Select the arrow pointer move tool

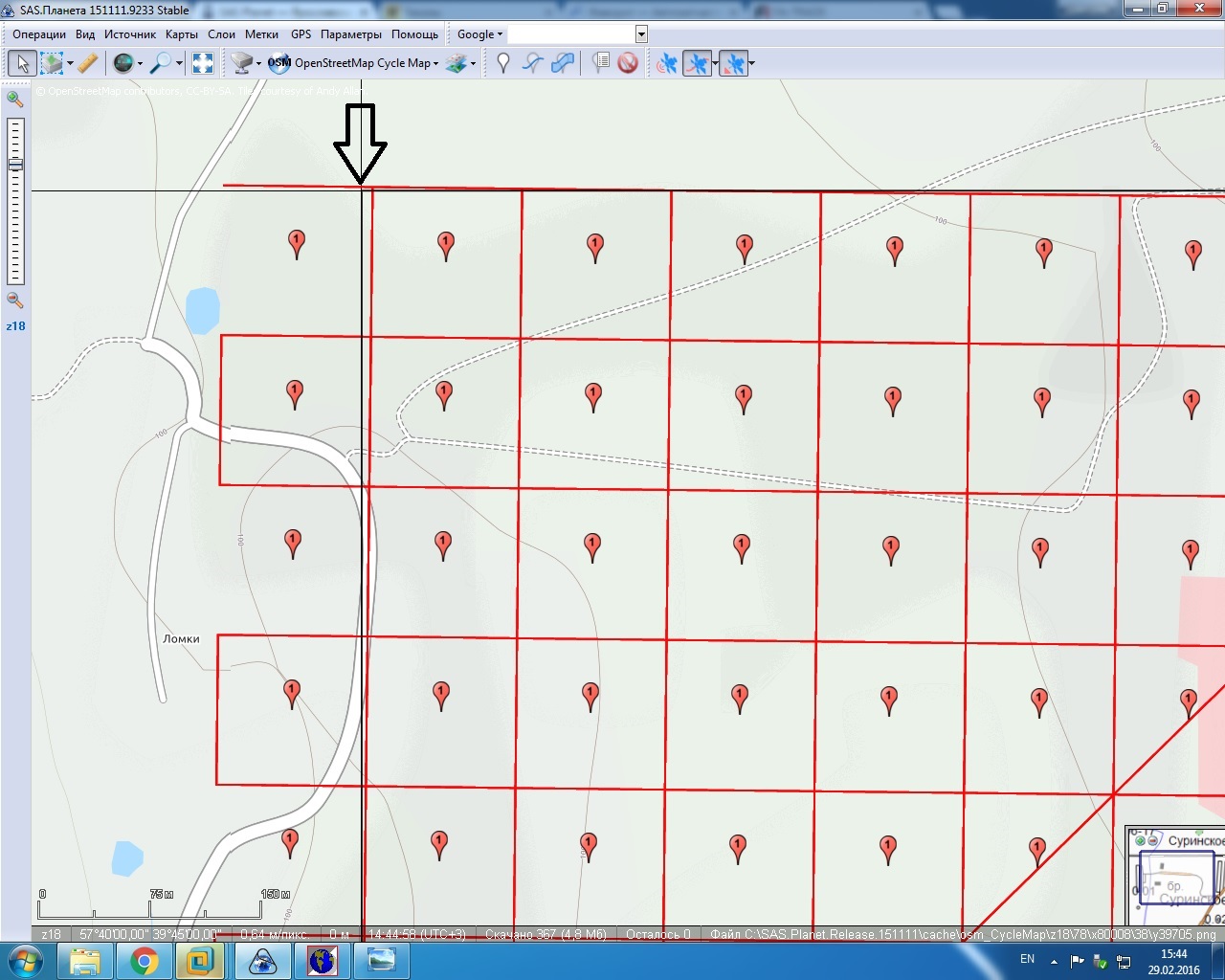22,63
